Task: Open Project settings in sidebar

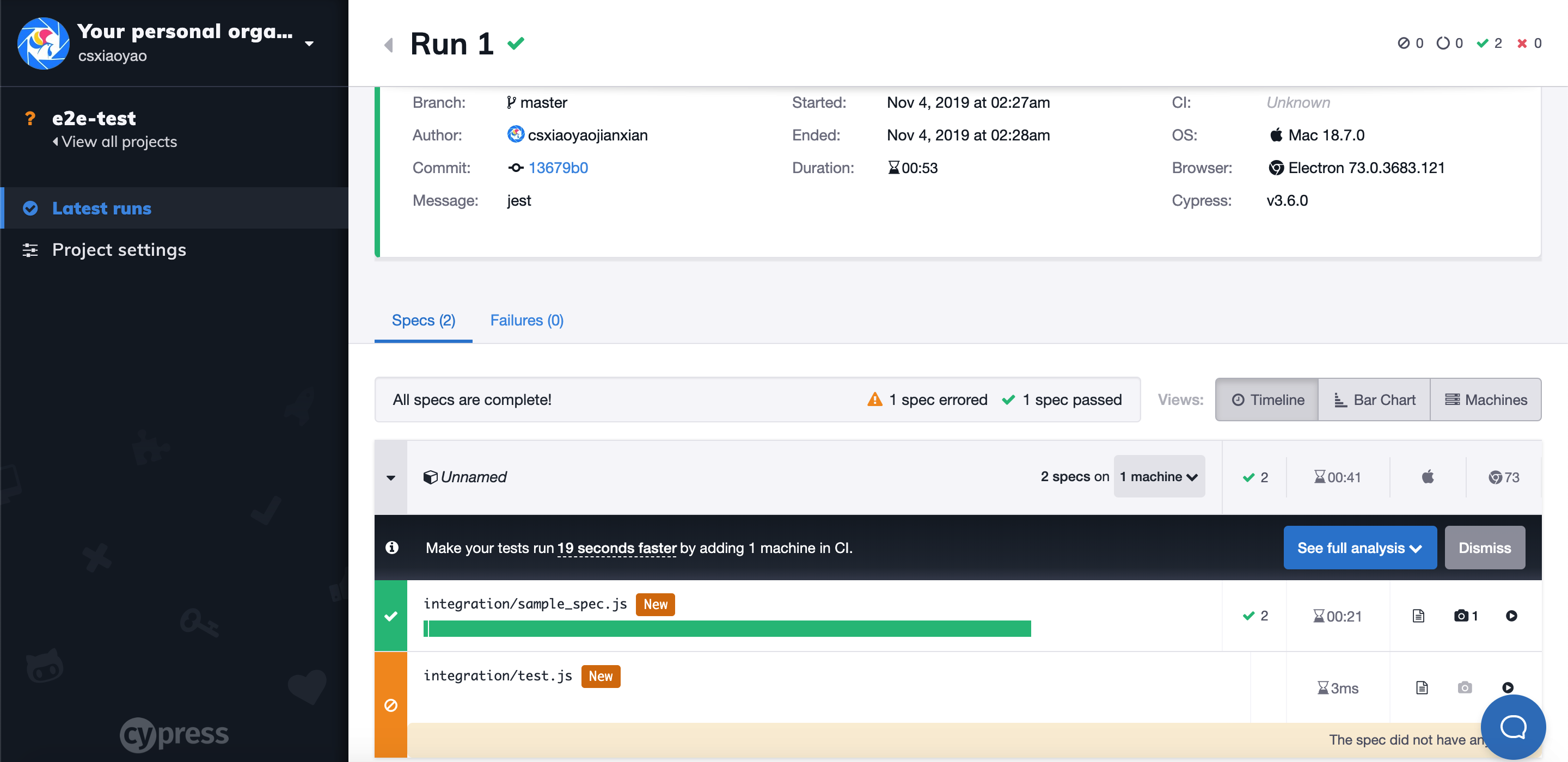Action: click(x=119, y=249)
